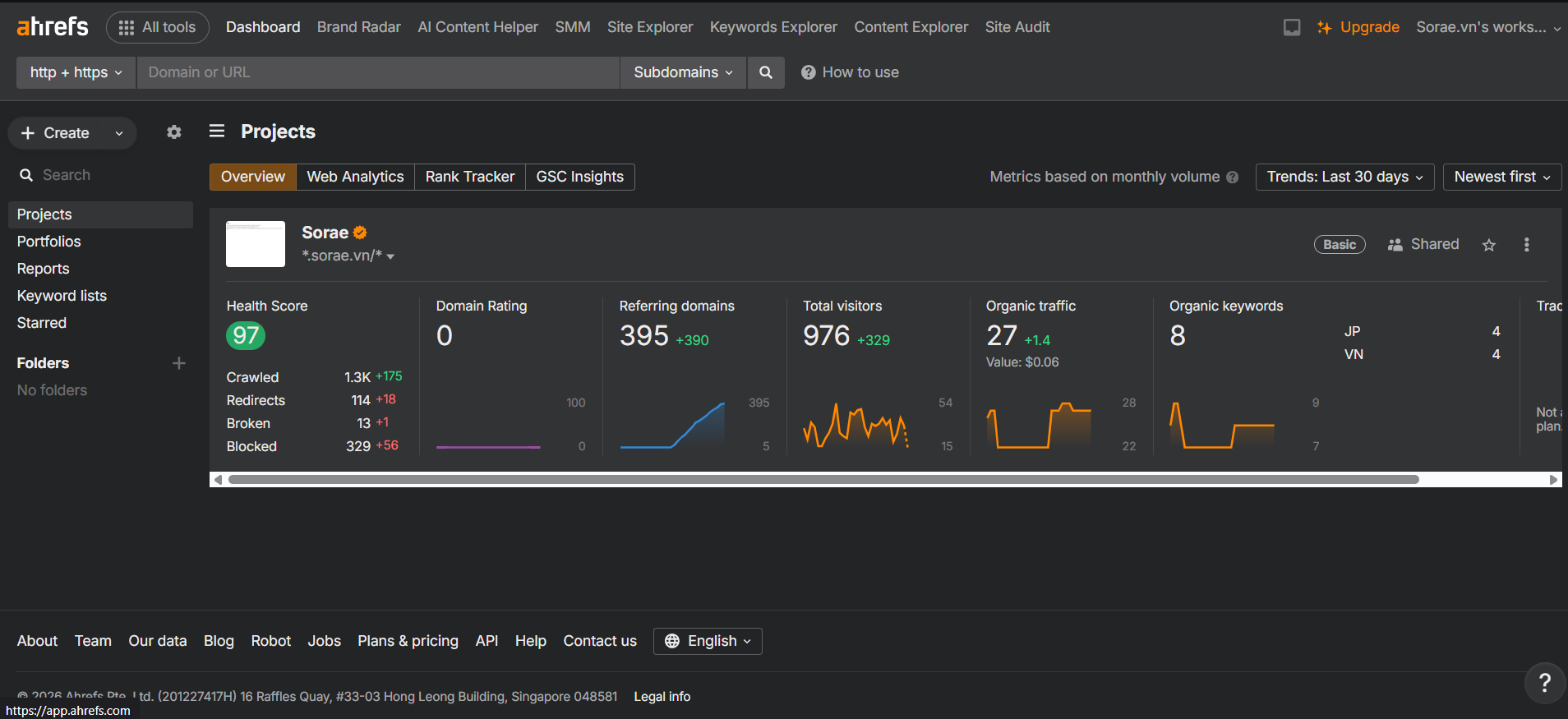
Task: Expand the http + https protocol dropdown
Action: [x=76, y=72]
